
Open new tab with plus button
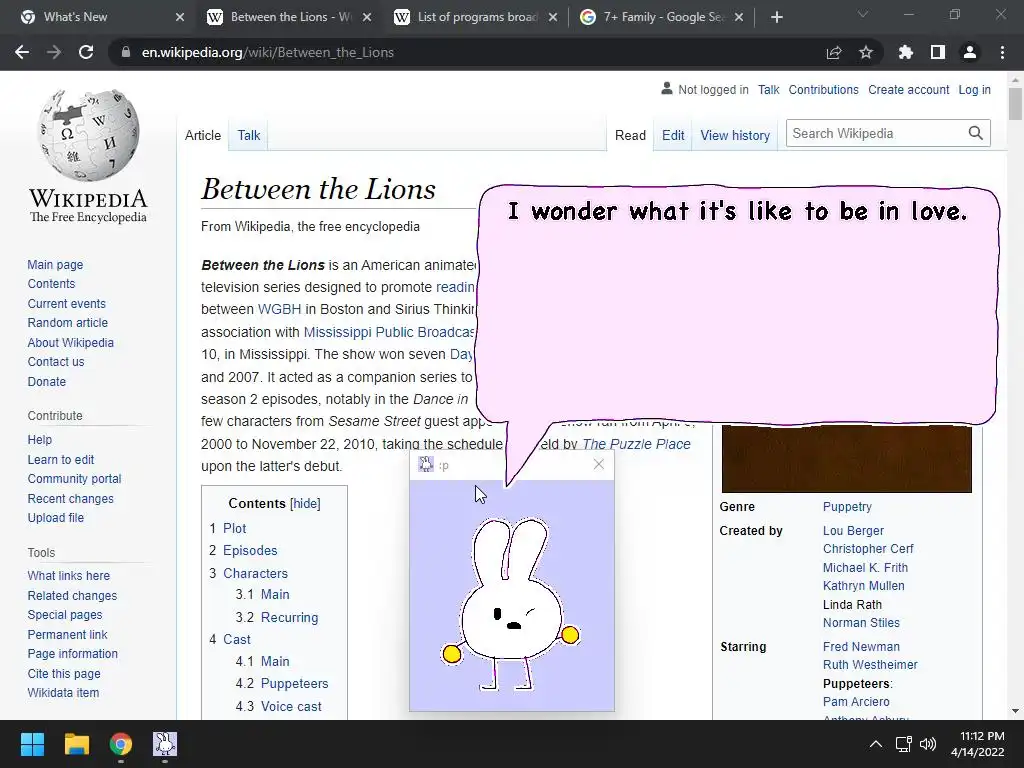click(x=776, y=18)
